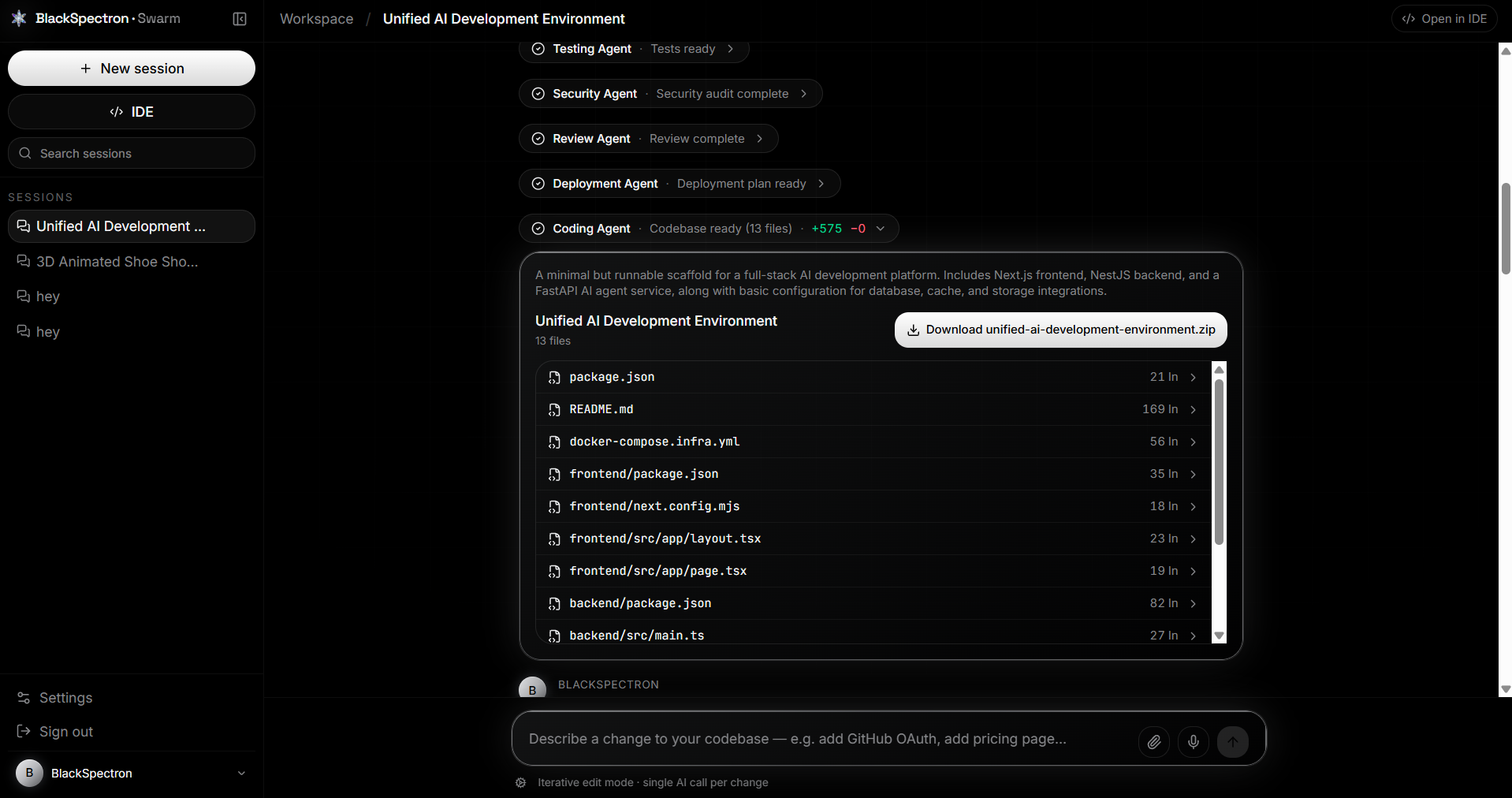Image resolution: width=1512 pixels, height=798 pixels.
Task: Open the 3D Animated Shoe Sho... session
Action: pyautogui.click(x=132, y=262)
